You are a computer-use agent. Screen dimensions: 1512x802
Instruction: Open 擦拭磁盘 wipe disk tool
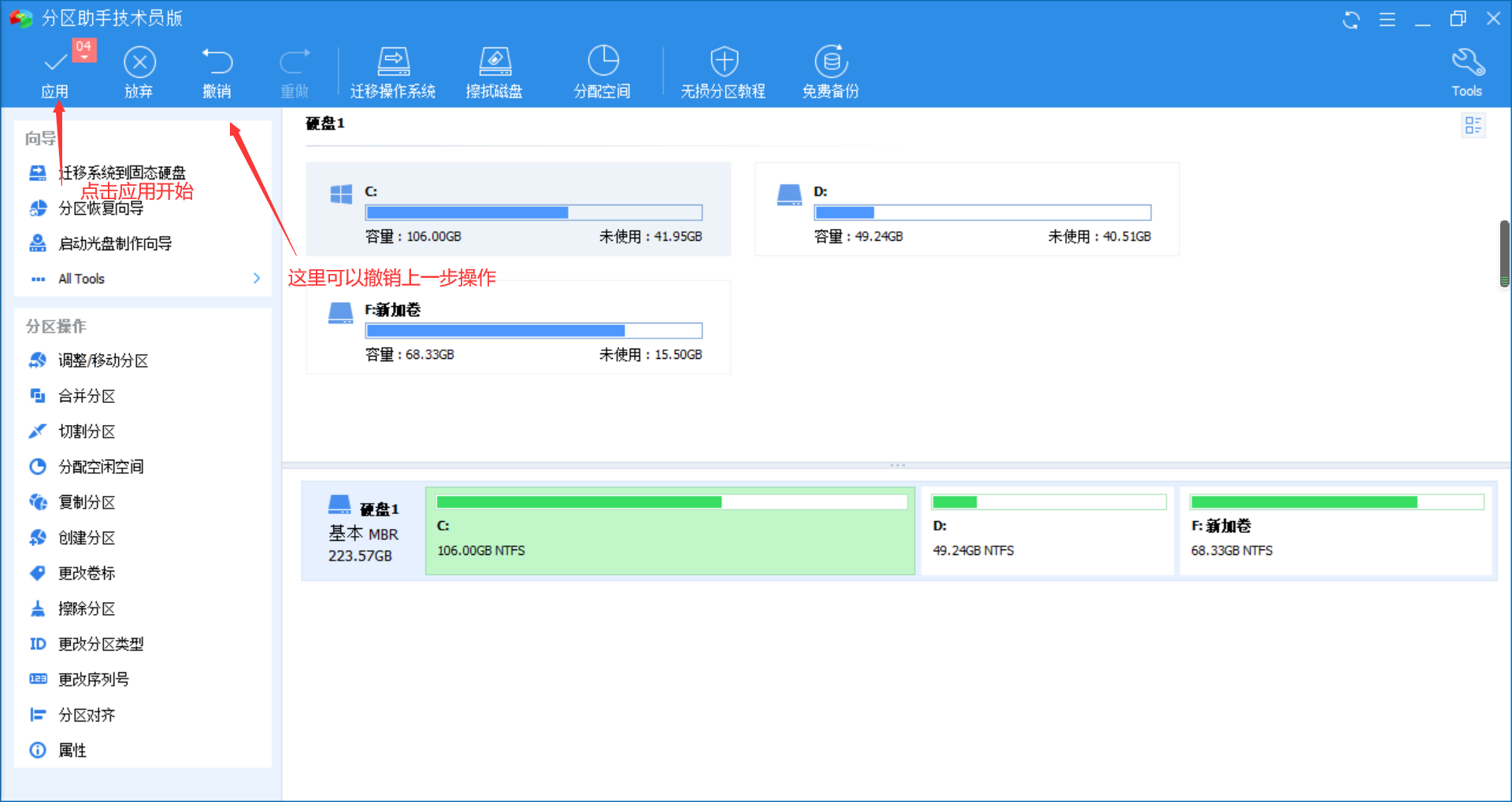(495, 72)
